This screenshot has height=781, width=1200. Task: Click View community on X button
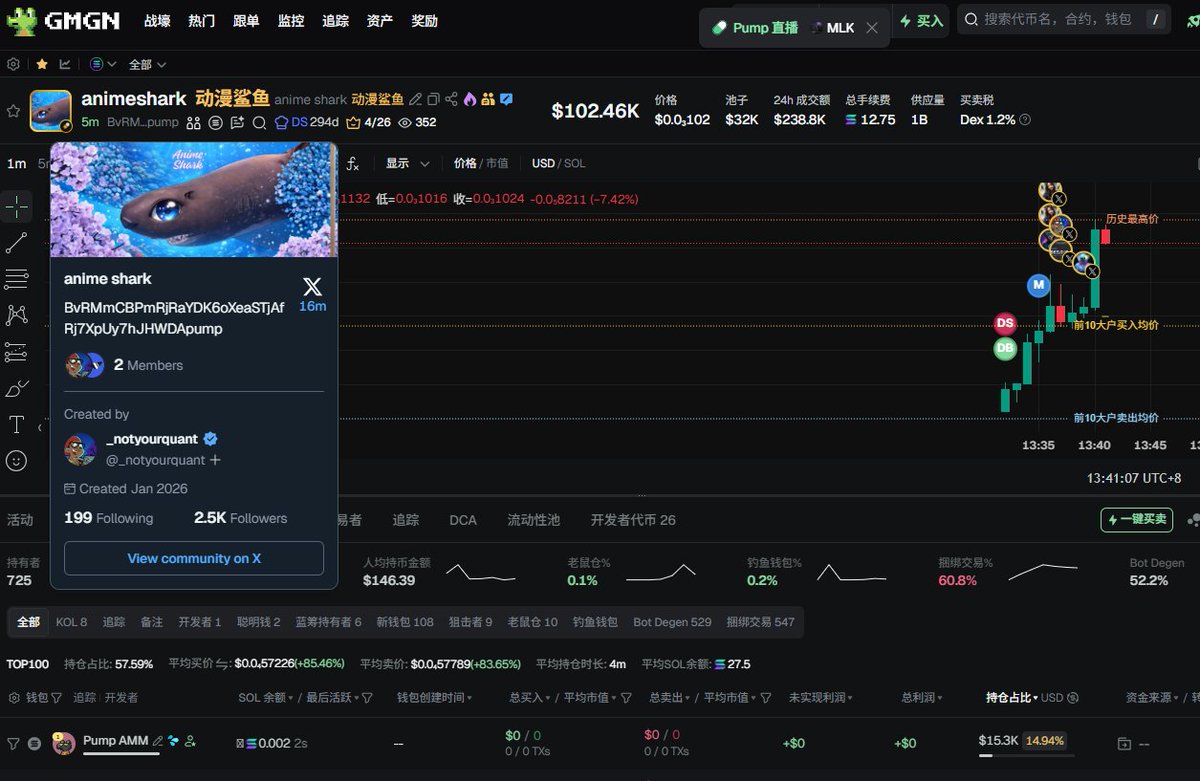[194, 558]
